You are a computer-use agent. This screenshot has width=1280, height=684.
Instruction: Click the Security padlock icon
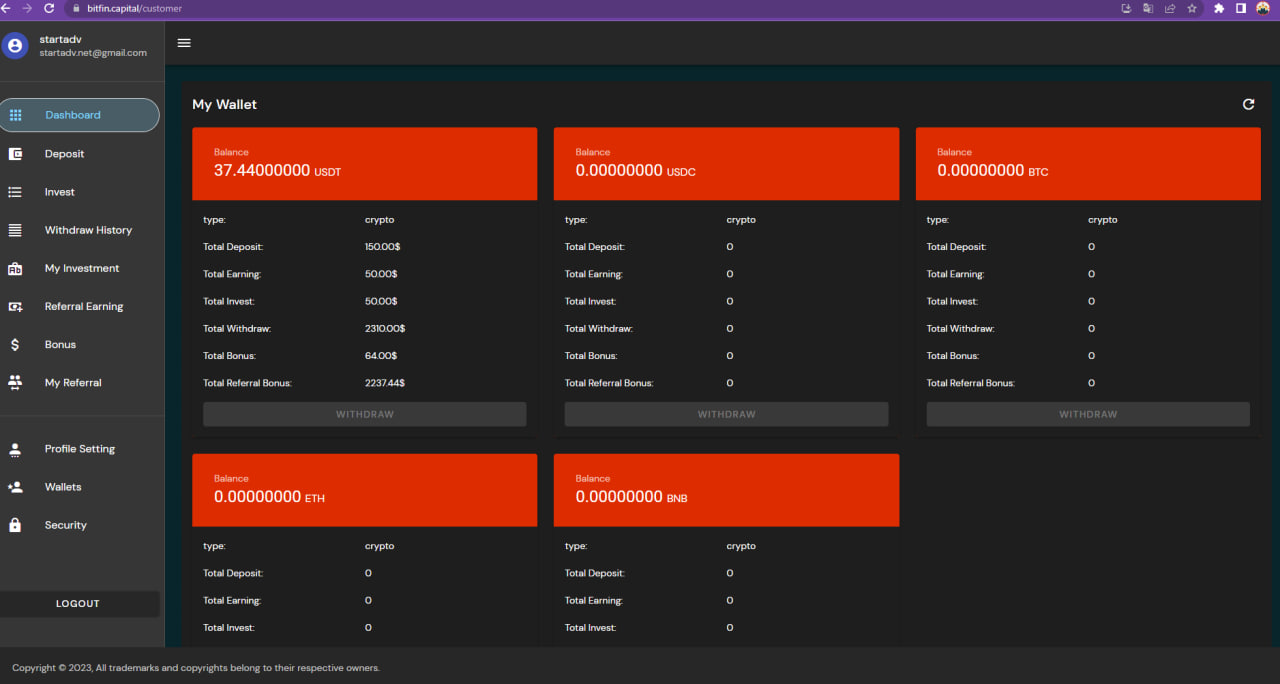pyautogui.click(x=15, y=525)
